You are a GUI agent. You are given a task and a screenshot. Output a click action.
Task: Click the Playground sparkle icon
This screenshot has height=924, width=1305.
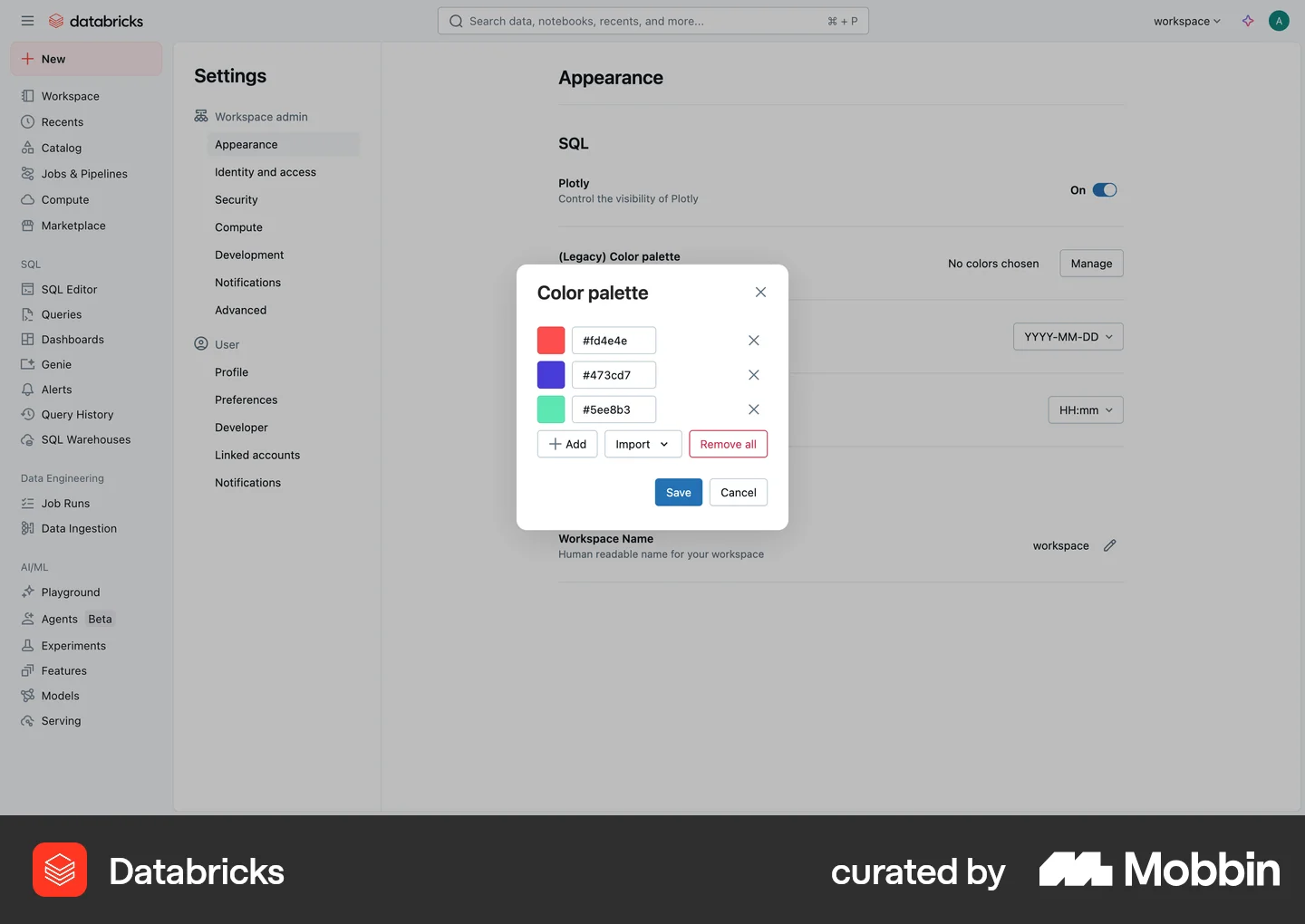27,592
